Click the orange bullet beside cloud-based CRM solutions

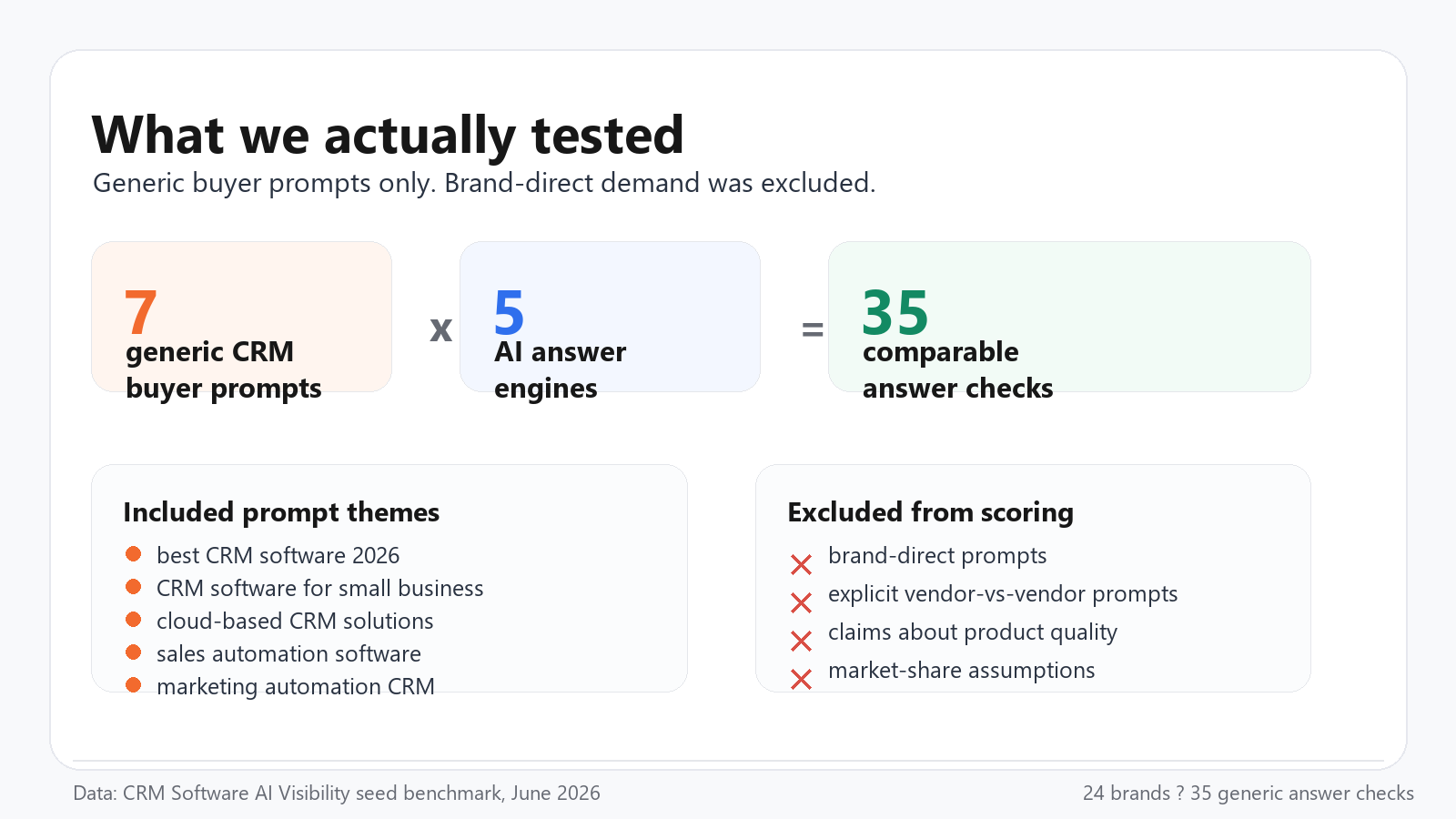[134, 620]
